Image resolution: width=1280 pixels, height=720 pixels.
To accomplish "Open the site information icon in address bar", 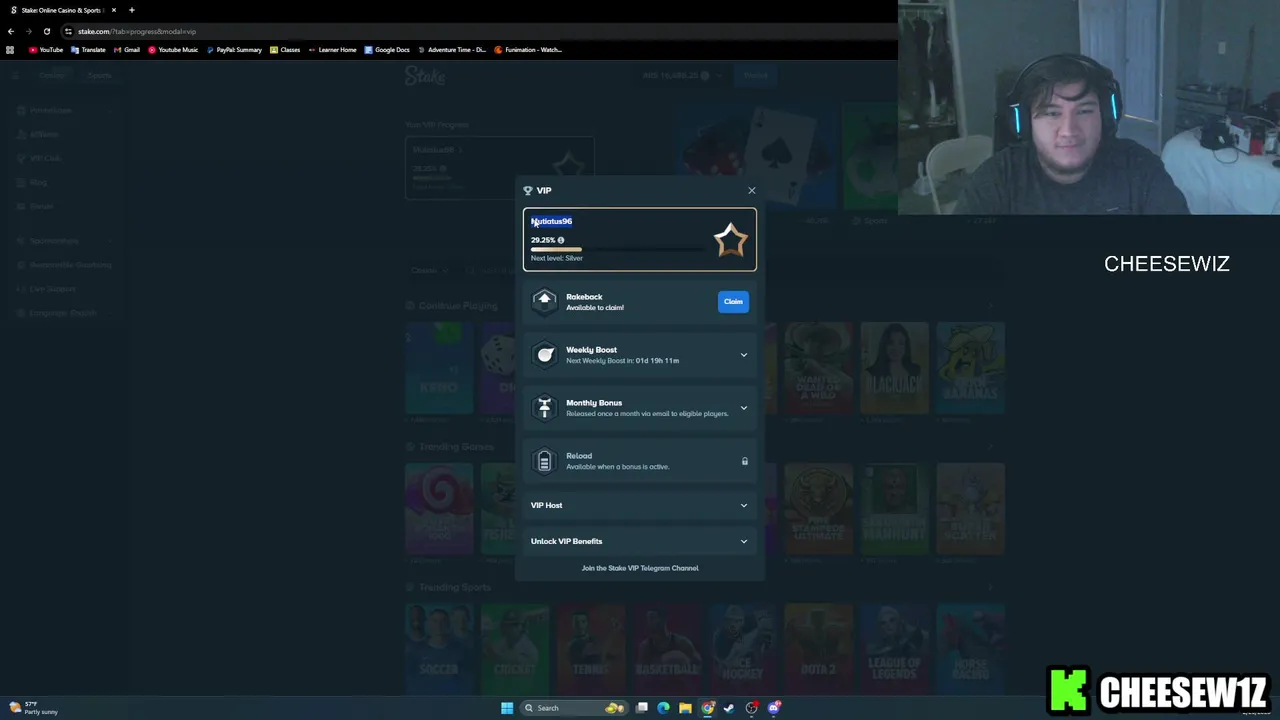I will tap(68, 31).
